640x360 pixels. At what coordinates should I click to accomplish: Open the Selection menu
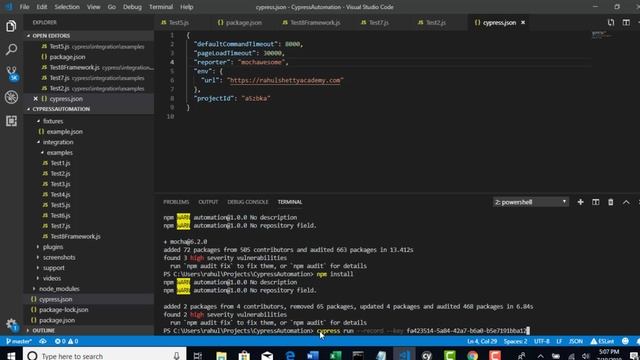point(67,7)
